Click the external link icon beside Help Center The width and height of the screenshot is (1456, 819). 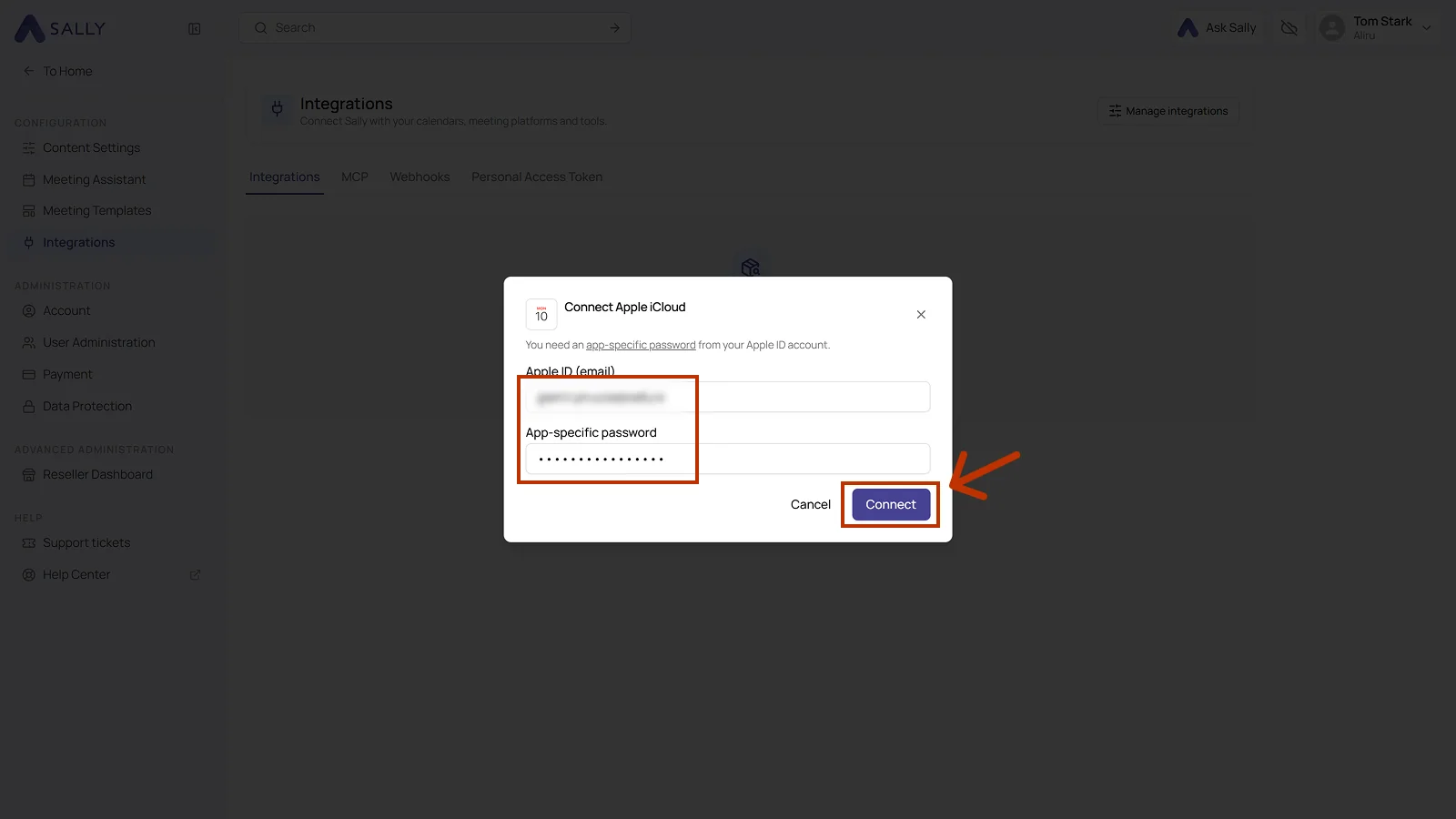[x=195, y=574]
